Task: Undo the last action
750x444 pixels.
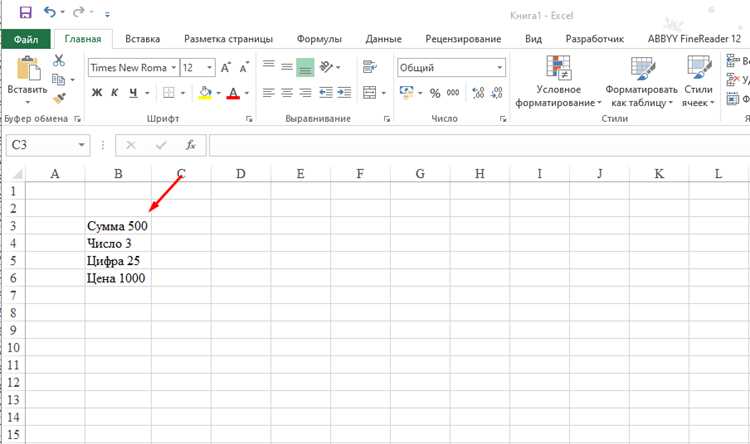Action: tap(50, 11)
